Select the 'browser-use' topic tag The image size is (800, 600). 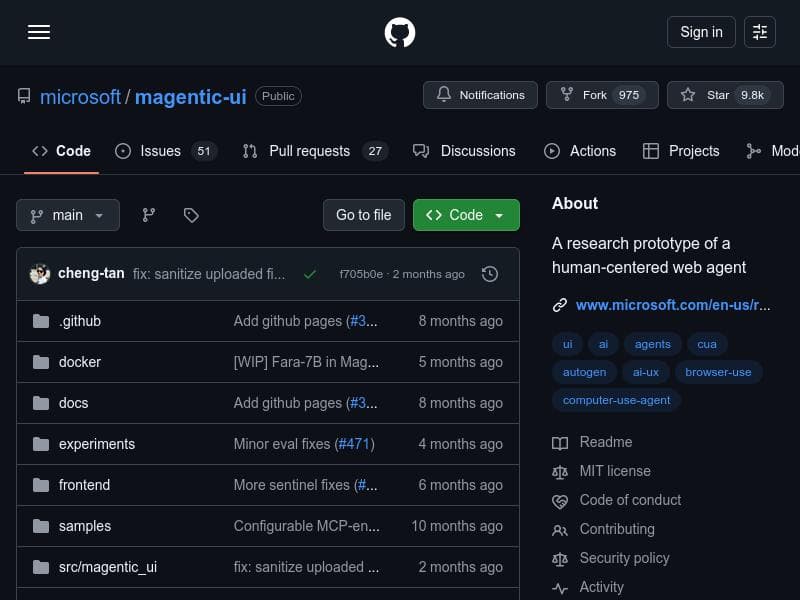click(x=718, y=372)
